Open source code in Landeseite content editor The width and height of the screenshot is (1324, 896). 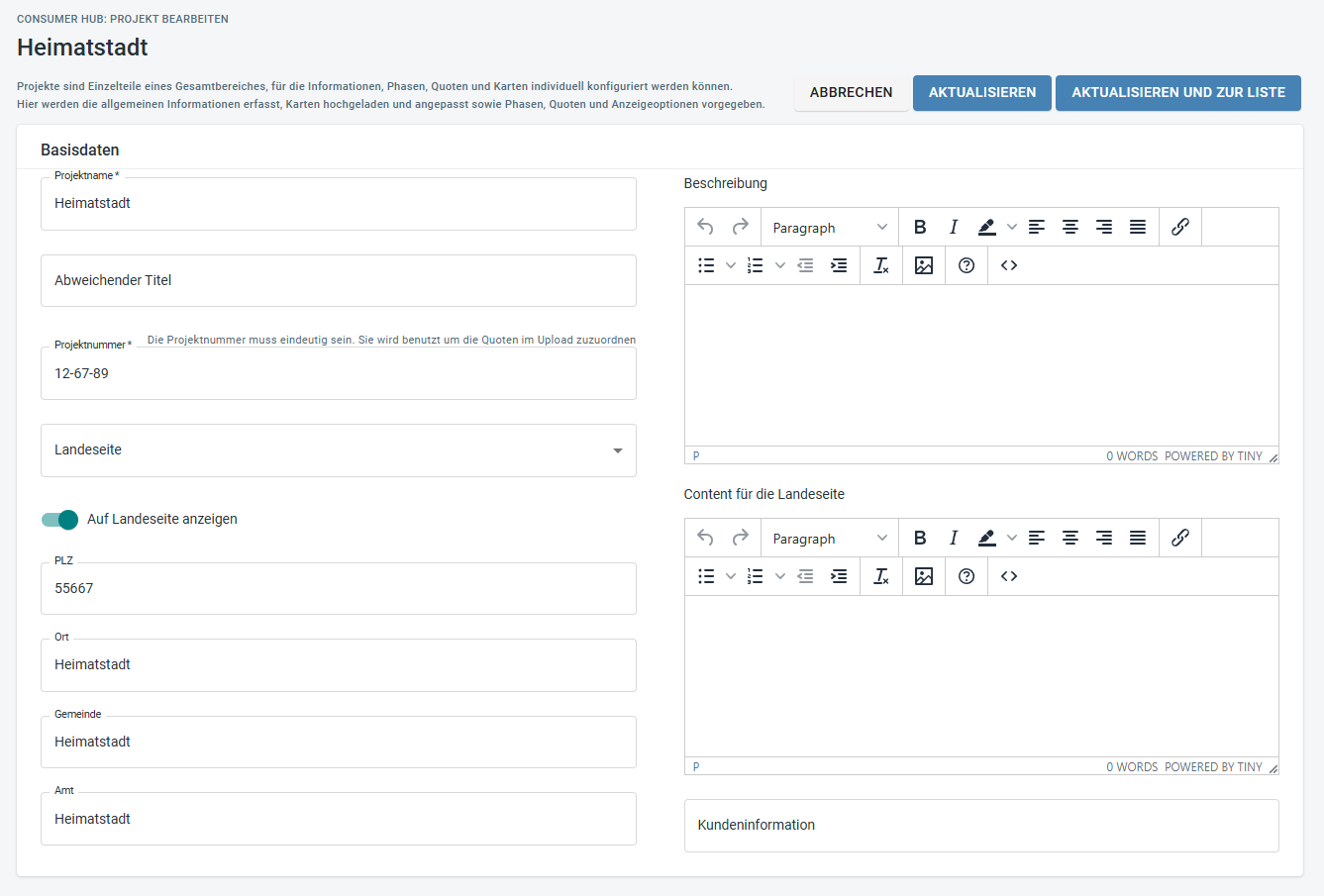(x=1009, y=576)
